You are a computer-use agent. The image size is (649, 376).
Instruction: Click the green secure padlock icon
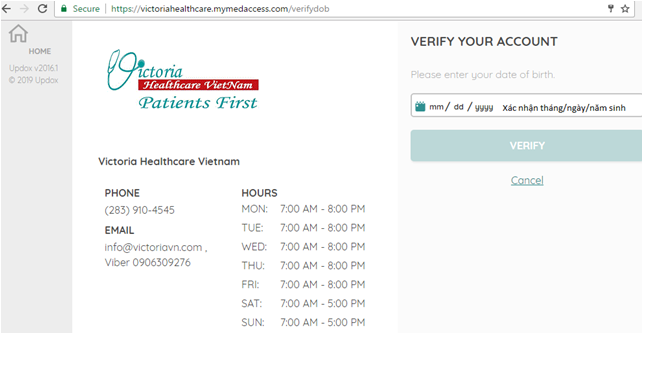pos(64,9)
